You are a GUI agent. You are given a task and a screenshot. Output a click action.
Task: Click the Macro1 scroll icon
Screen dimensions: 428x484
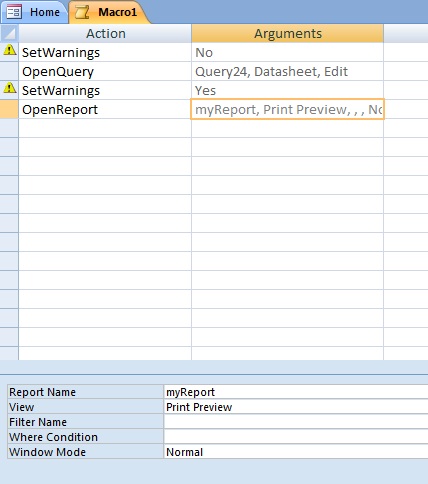(82, 12)
